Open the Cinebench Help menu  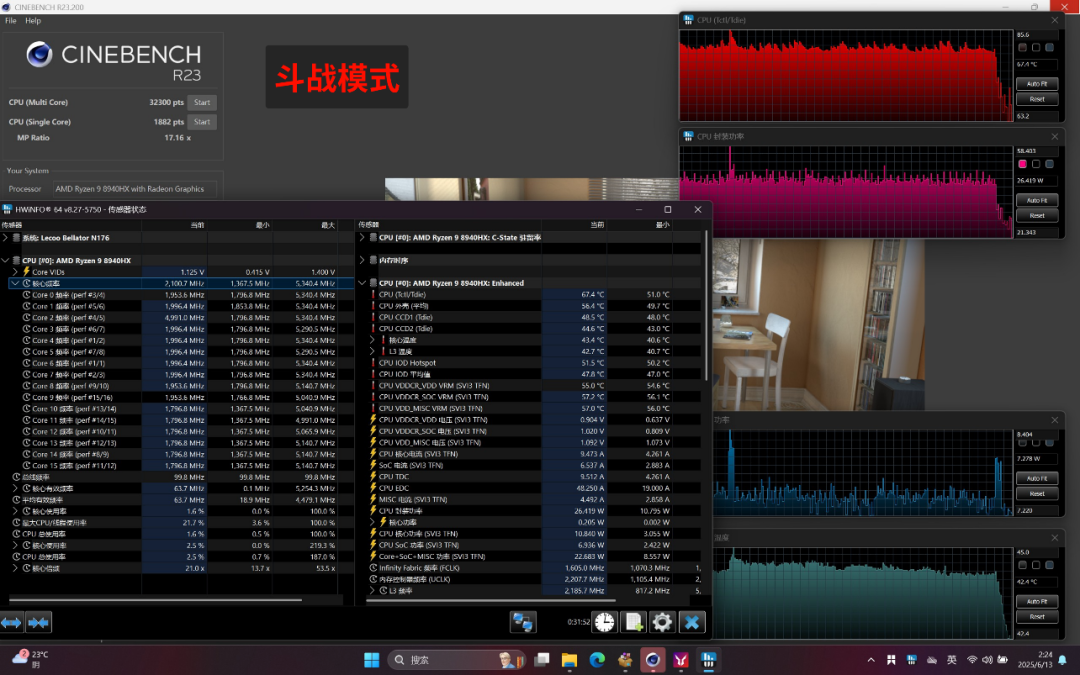(33, 21)
